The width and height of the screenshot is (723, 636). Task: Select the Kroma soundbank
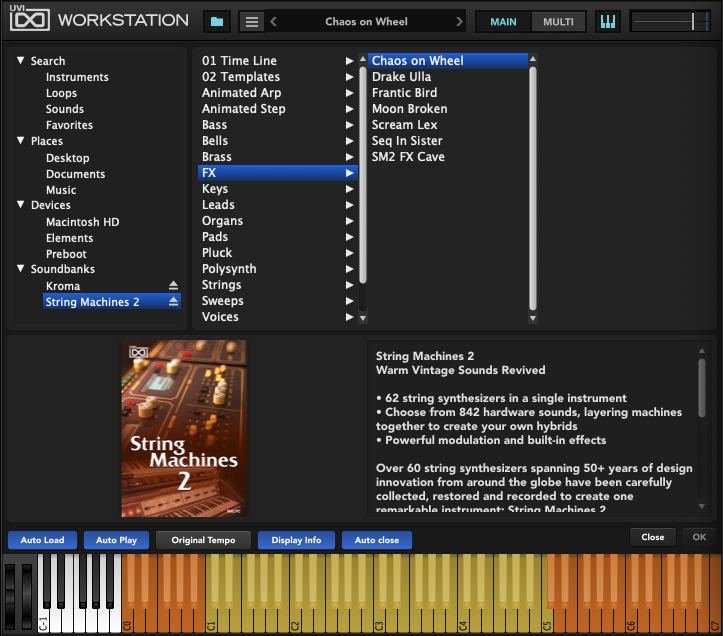coord(63,286)
